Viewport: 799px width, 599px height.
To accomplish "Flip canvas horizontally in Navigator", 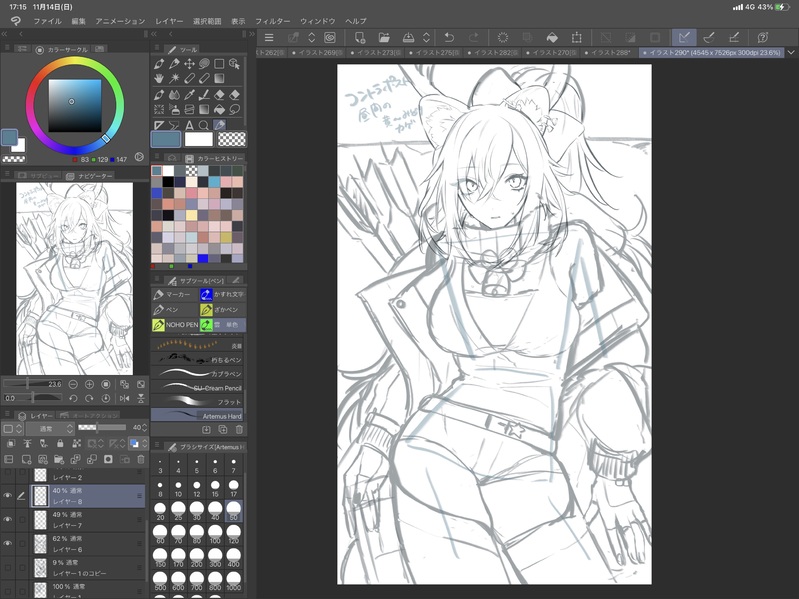I will (124, 398).
